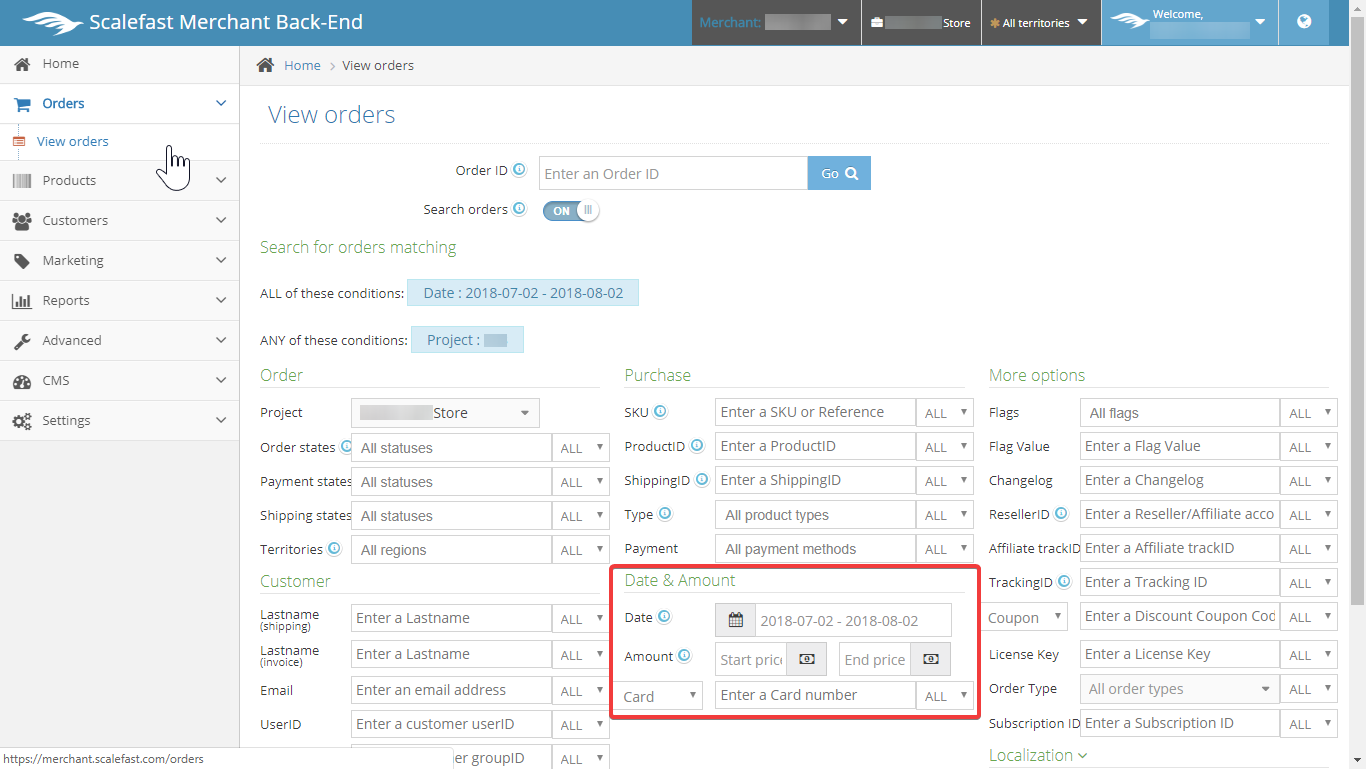Open the Card type dropdown
The height and width of the screenshot is (769, 1366).
click(657, 696)
